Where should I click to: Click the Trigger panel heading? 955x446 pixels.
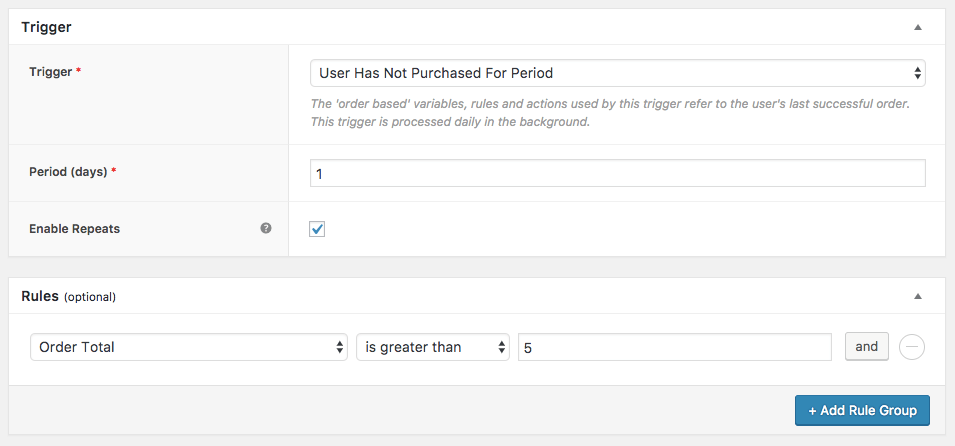(x=46, y=27)
